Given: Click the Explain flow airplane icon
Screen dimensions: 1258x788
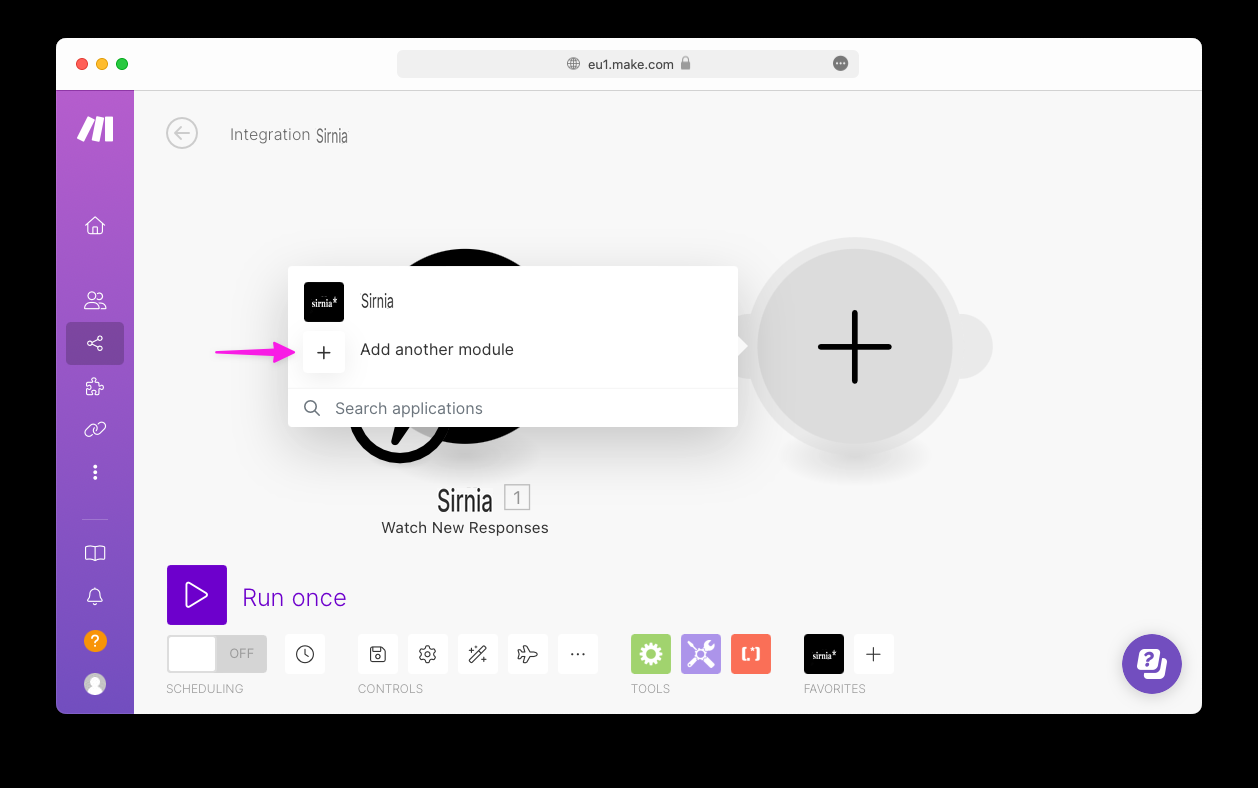Looking at the screenshot, I should tap(528, 654).
